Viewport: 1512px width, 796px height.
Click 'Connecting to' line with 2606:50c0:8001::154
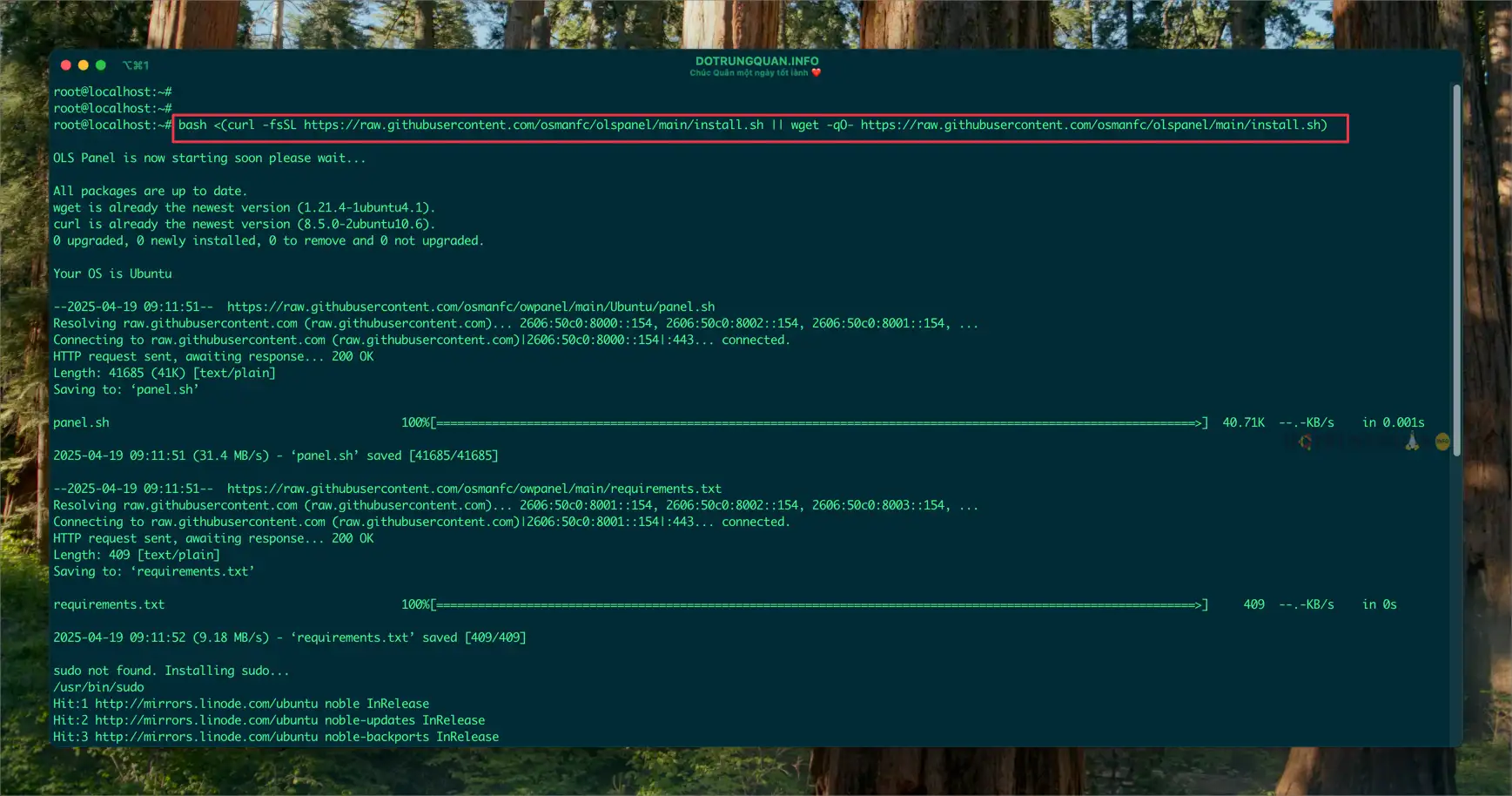click(x=422, y=522)
